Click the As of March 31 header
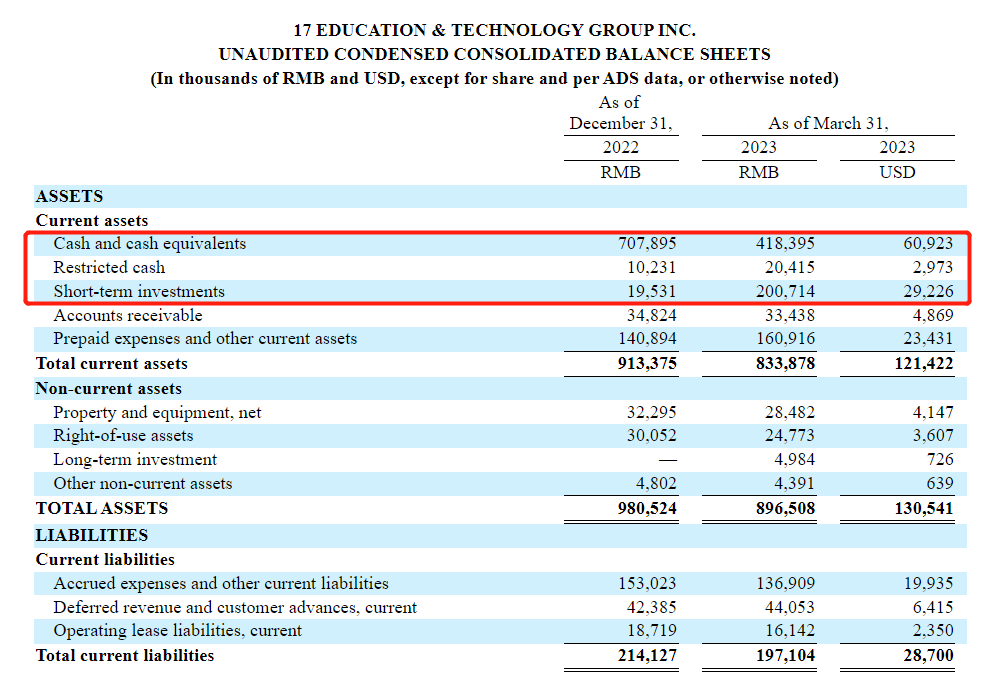 tap(828, 124)
